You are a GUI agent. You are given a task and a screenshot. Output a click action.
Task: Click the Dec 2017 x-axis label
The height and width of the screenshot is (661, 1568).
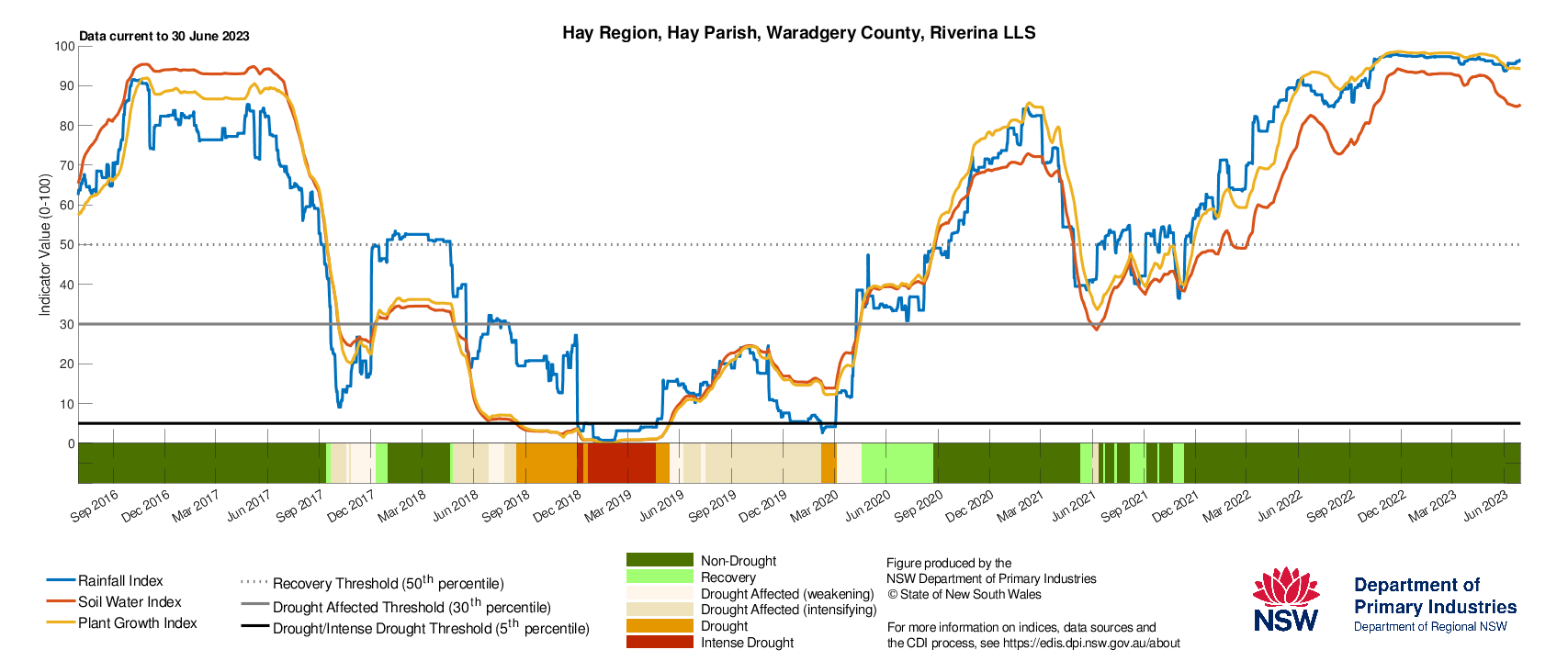[x=351, y=506]
